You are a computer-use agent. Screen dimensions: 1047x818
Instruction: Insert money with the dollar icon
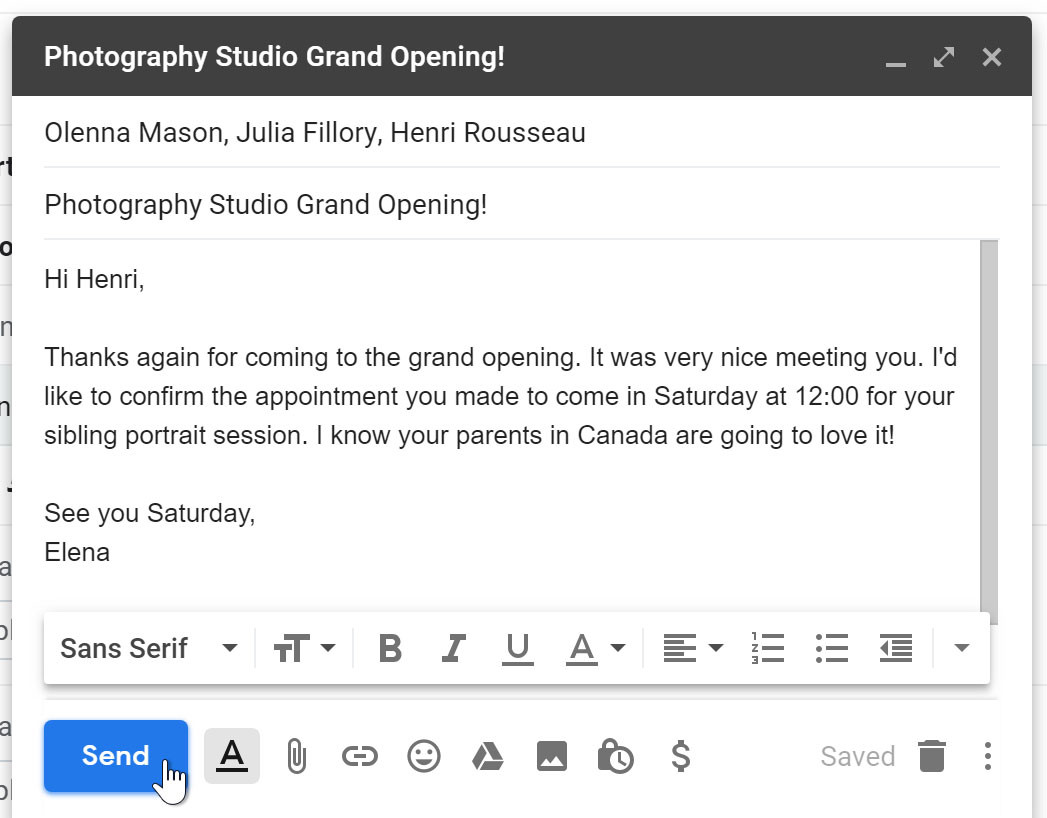tap(681, 757)
